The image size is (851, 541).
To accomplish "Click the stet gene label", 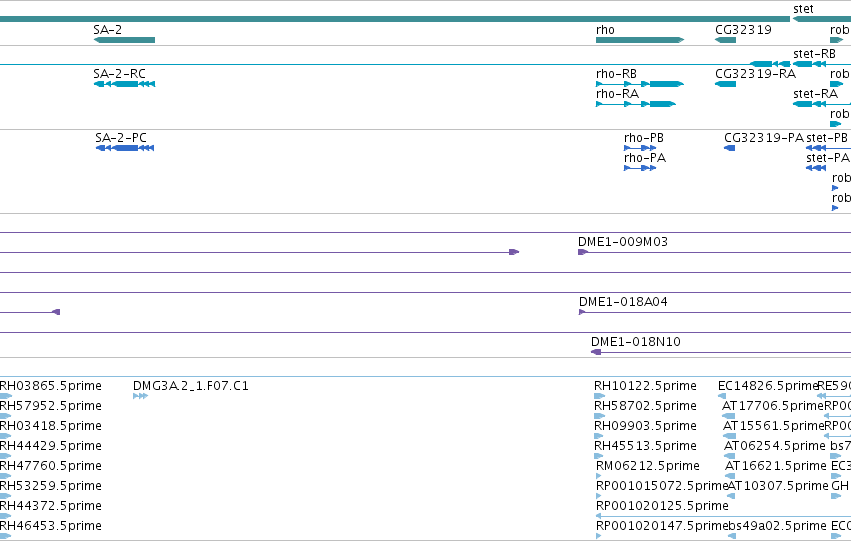I will pyautogui.click(x=803, y=9).
